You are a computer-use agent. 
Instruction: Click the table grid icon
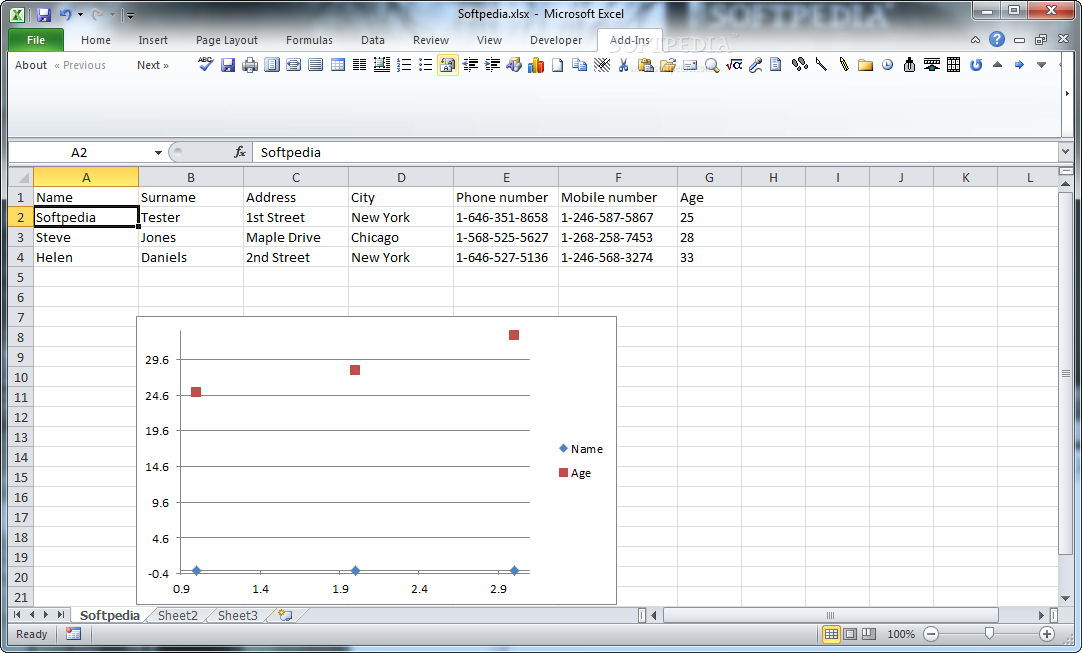(x=338, y=65)
